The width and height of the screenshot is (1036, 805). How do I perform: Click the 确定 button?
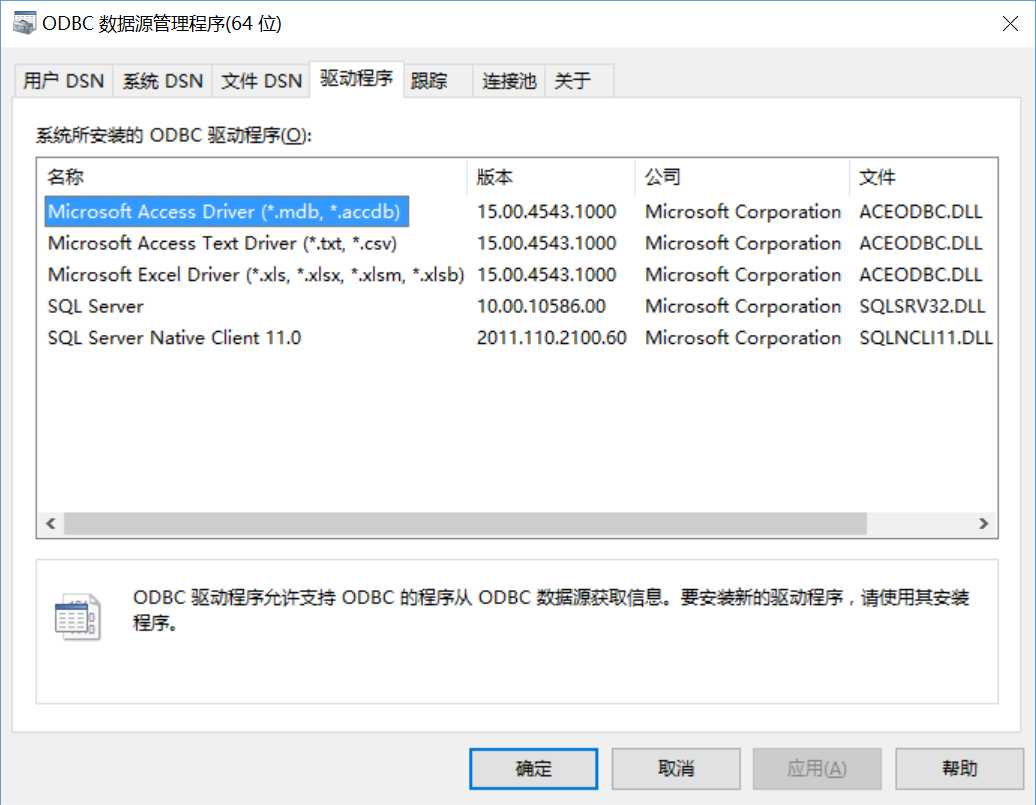pos(533,769)
